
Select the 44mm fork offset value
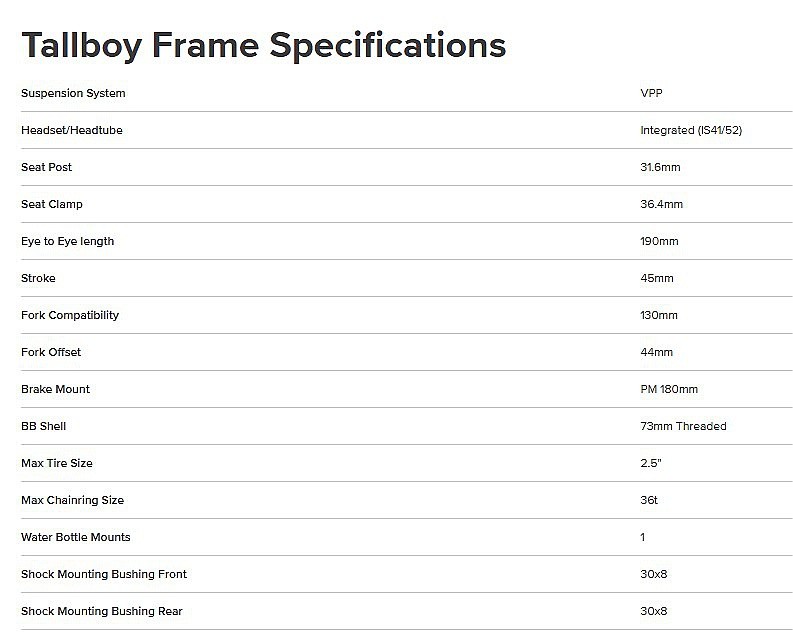click(x=656, y=352)
